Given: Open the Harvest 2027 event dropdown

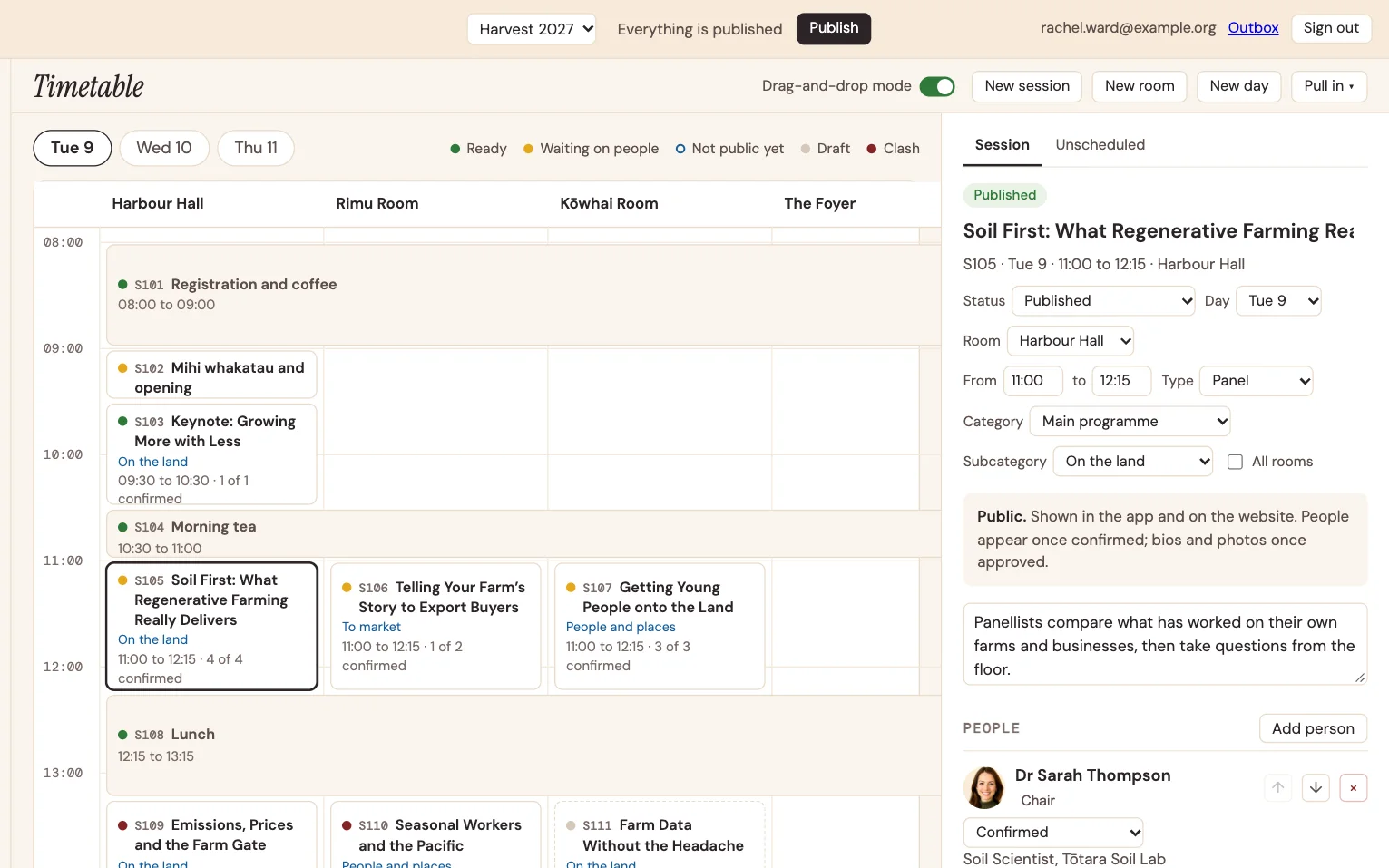Looking at the screenshot, I should pos(532,29).
